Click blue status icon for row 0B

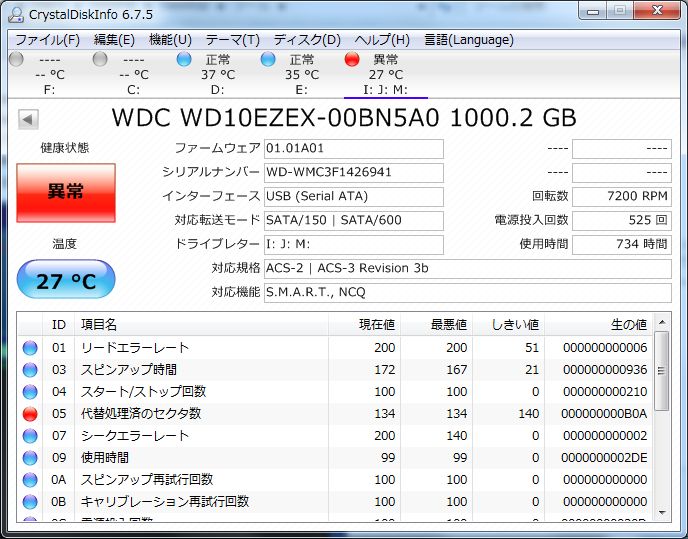[x=30, y=502]
